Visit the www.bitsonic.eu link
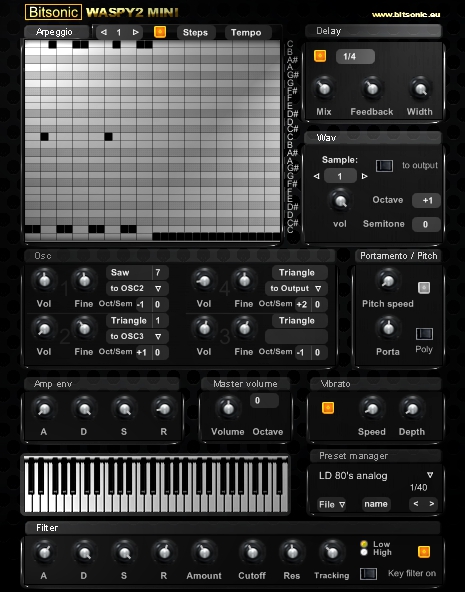Viewport: 465px width, 592px height. click(x=406, y=15)
